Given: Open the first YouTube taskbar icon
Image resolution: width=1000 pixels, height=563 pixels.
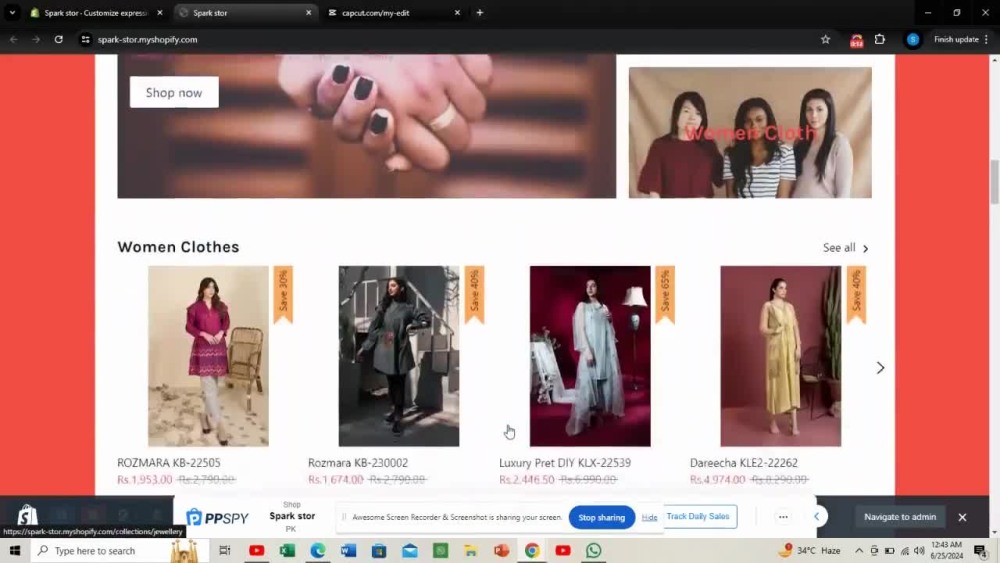Looking at the screenshot, I should pyautogui.click(x=256, y=550).
